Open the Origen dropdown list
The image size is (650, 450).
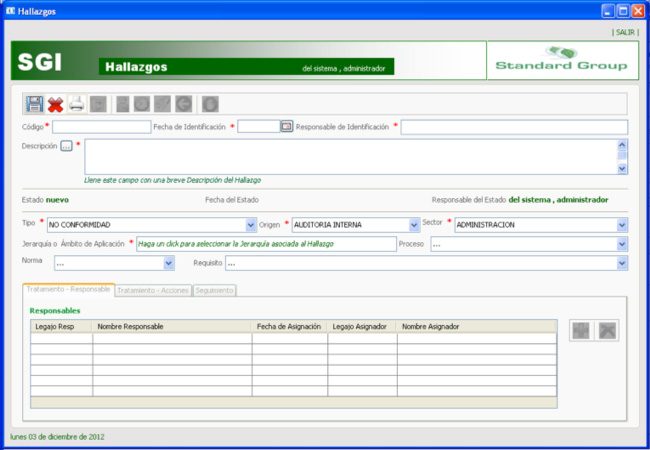[414, 225]
